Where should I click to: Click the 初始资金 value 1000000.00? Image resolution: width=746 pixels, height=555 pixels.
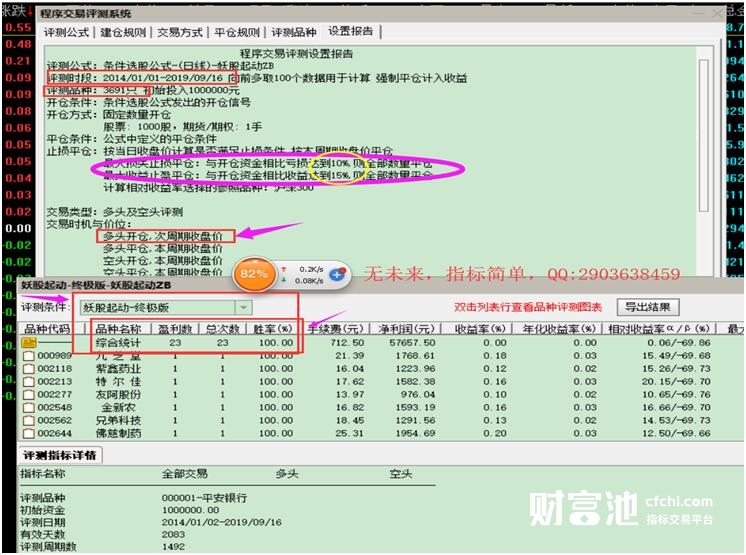tap(190, 510)
